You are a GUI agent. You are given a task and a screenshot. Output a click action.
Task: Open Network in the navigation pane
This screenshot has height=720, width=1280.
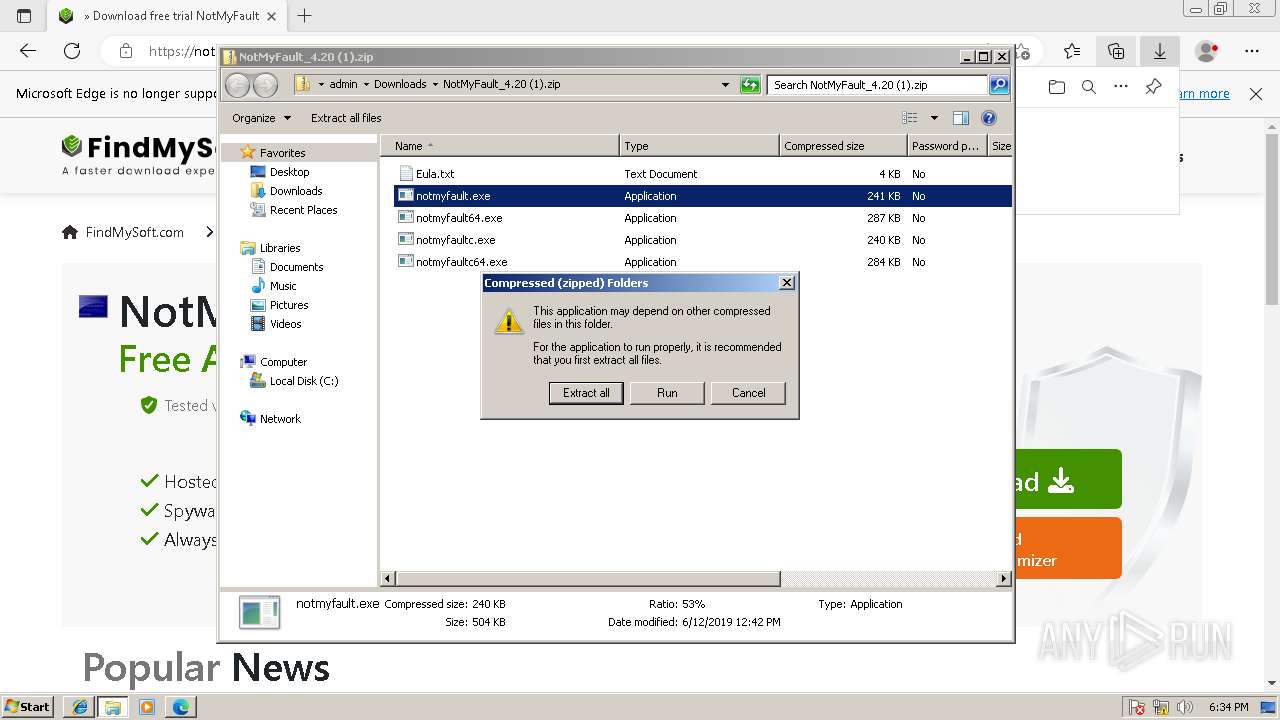point(280,419)
